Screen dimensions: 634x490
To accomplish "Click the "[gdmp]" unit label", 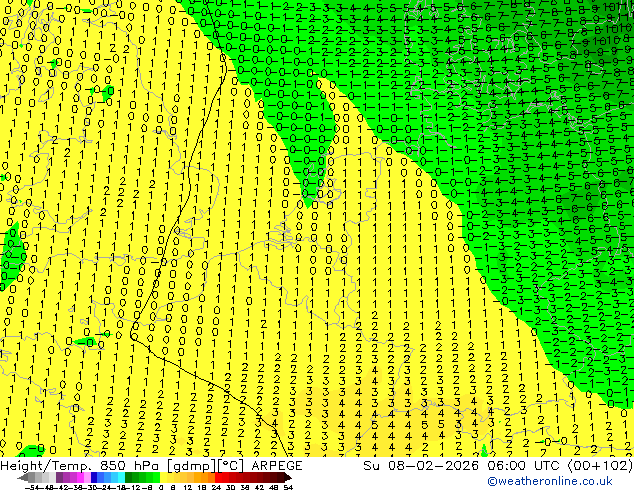I will tap(192, 466).
